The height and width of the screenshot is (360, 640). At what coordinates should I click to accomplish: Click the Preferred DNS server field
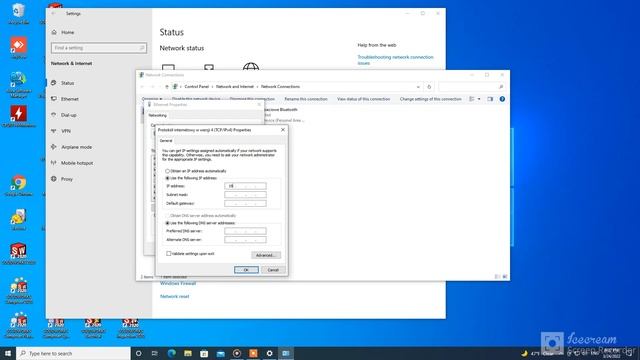click(245, 231)
